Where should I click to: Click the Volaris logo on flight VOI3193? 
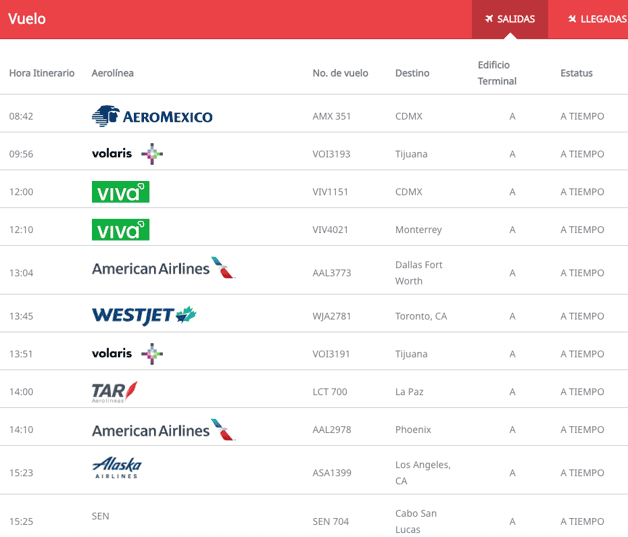click(x=127, y=154)
